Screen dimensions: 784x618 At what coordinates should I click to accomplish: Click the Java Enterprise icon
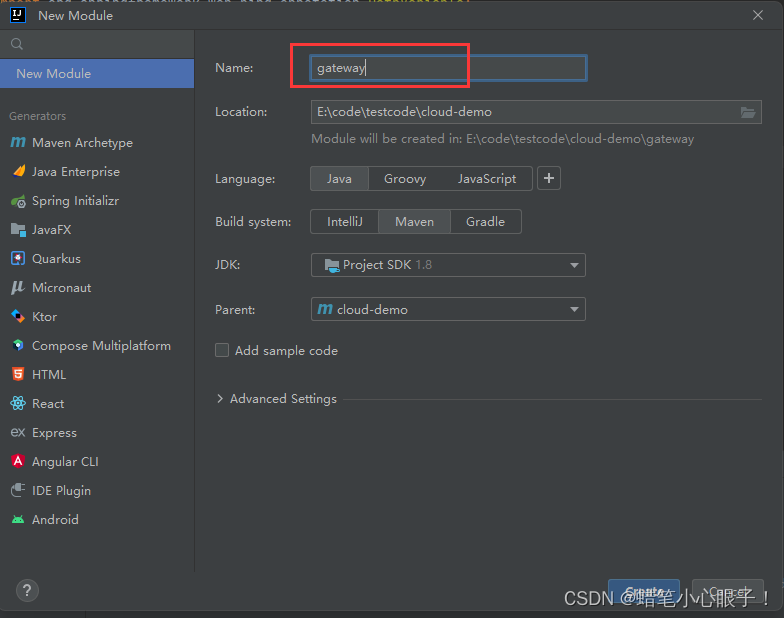18,172
